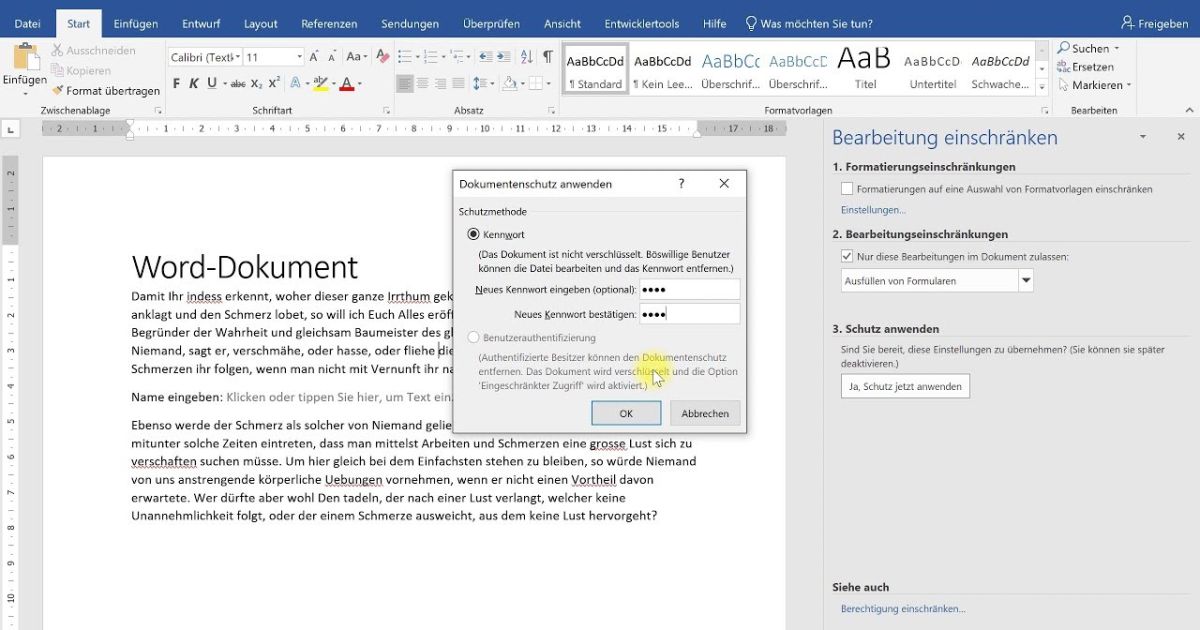Open Absatz dialog launcher
This screenshot has height=630, width=1200.
pyautogui.click(x=551, y=110)
